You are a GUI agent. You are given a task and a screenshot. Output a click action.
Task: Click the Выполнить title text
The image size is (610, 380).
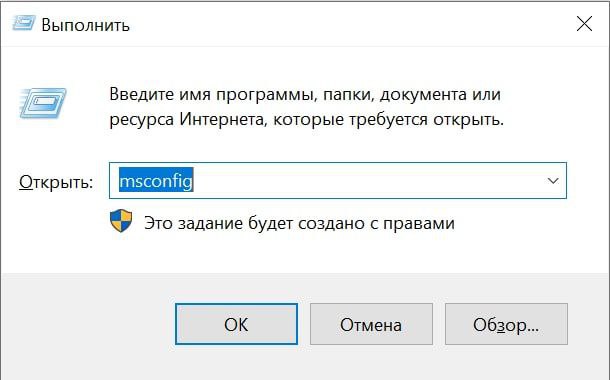pos(86,25)
